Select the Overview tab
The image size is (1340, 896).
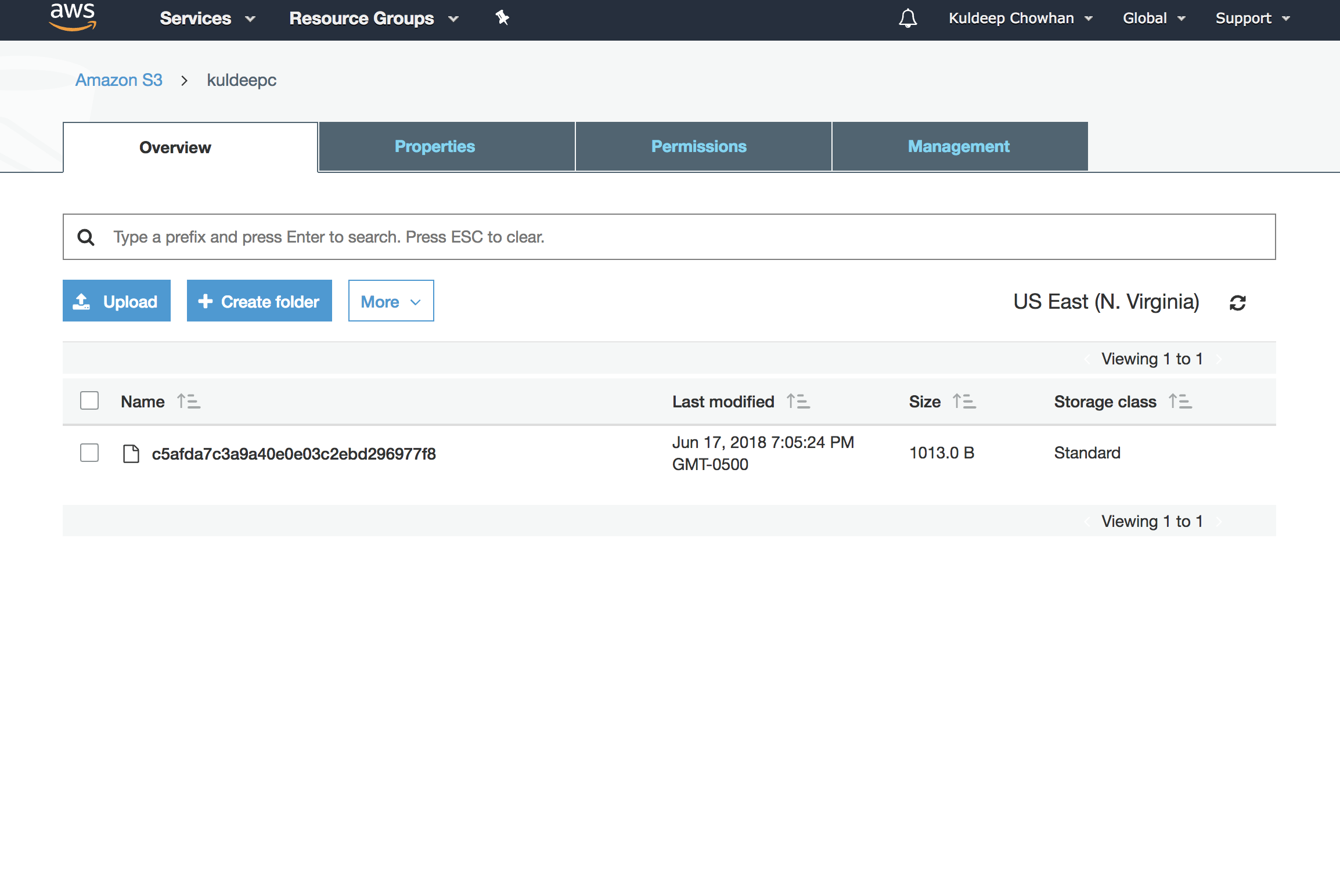[x=190, y=147]
